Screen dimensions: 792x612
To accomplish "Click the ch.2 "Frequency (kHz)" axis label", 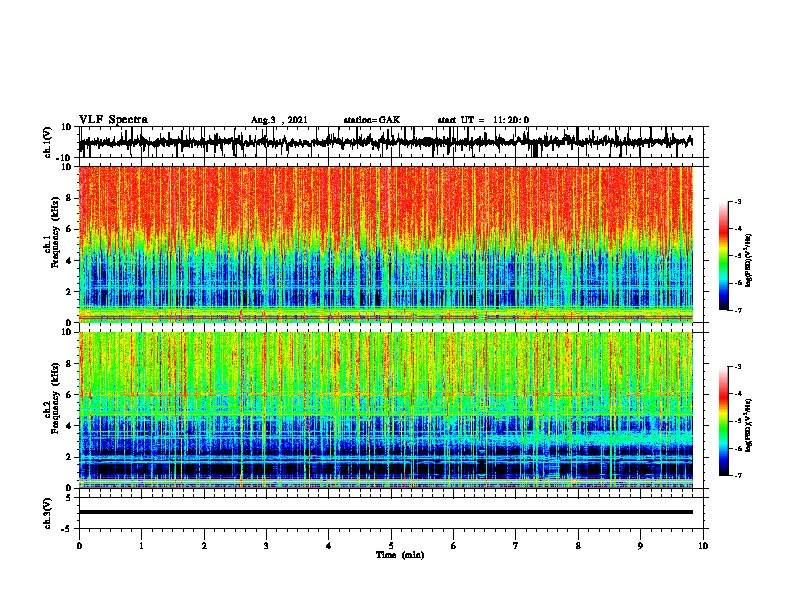I will coord(55,398).
